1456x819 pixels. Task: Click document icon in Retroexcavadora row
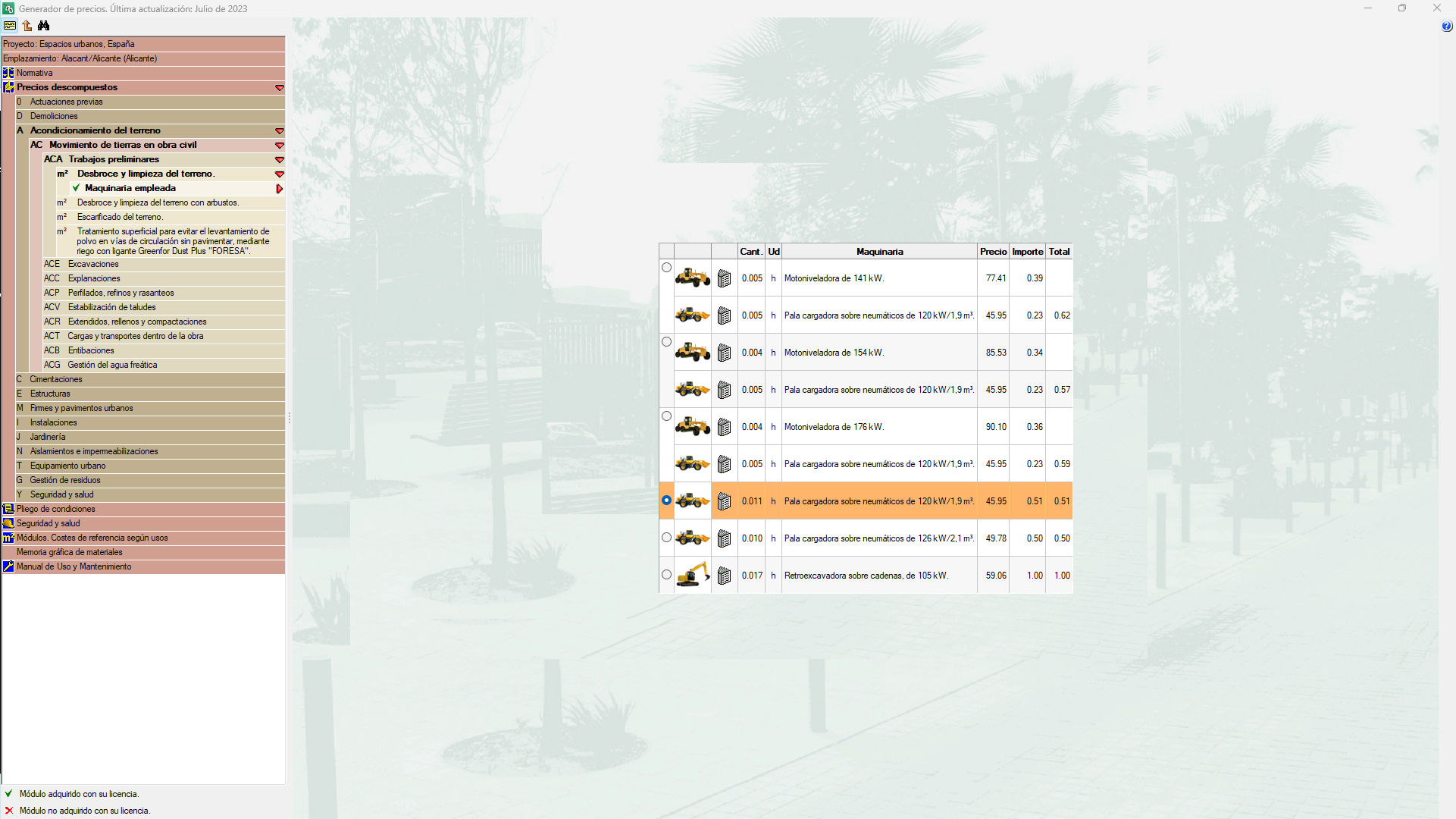tap(724, 576)
